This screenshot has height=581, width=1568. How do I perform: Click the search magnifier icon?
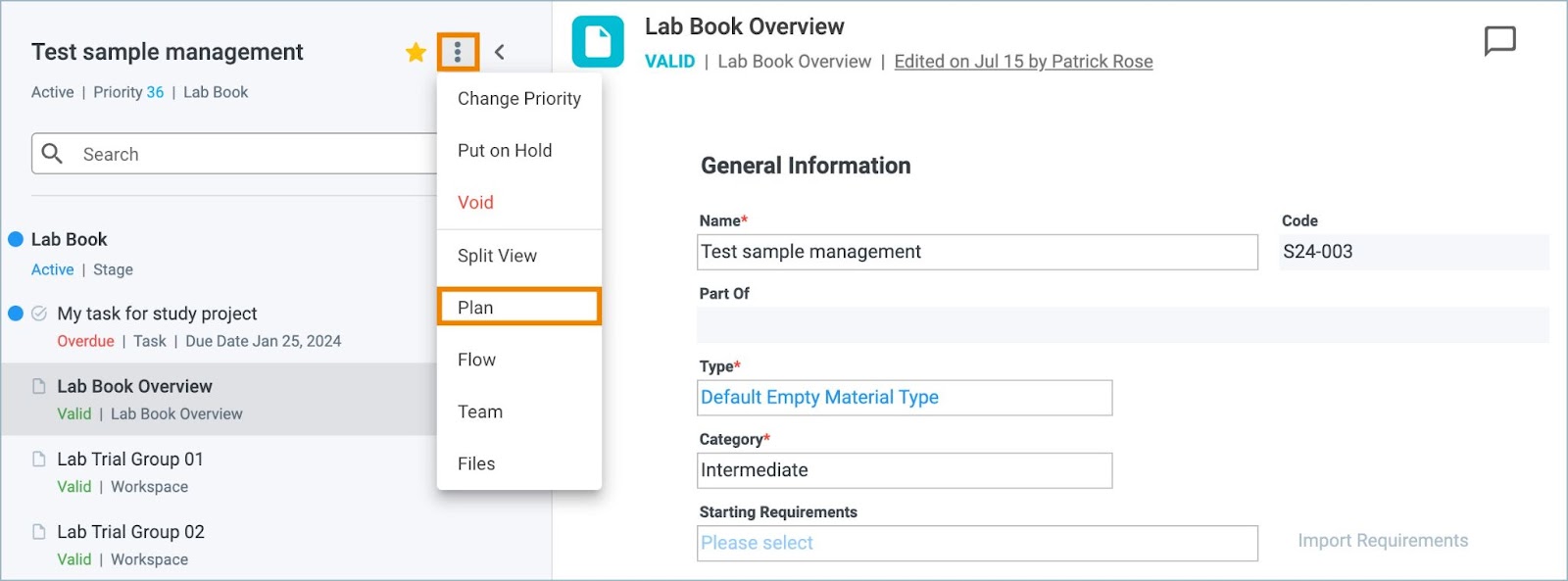(x=53, y=154)
